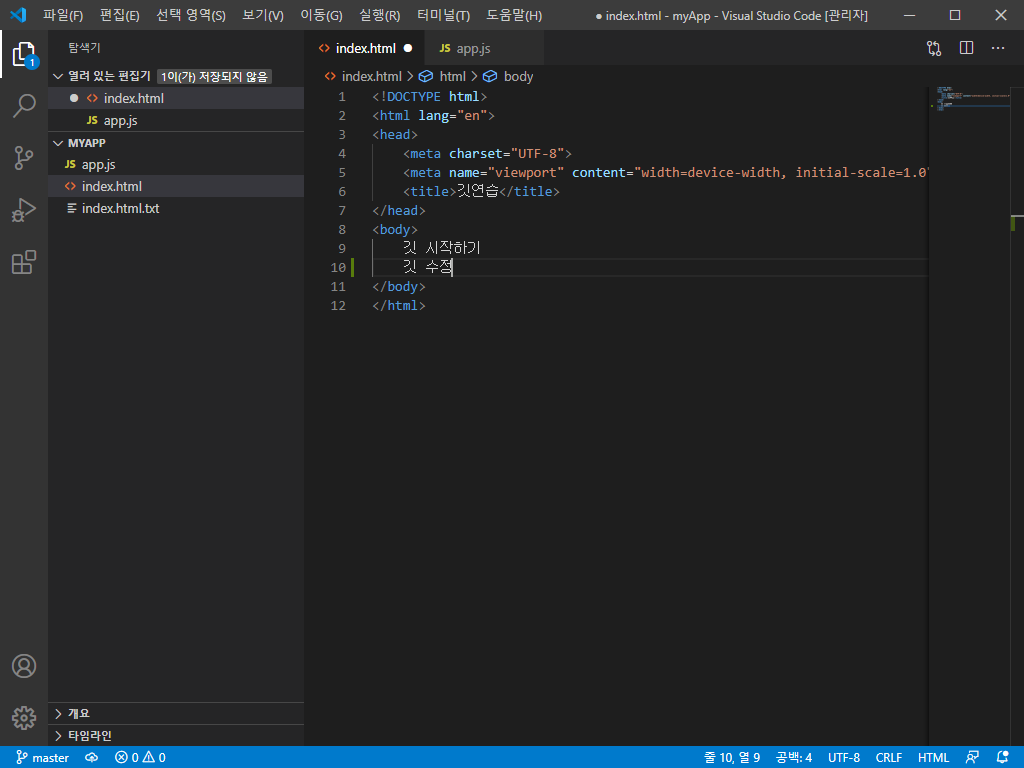Open the Extensions view
The width and height of the screenshot is (1024, 768).
pyautogui.click(x=24, y=262)
